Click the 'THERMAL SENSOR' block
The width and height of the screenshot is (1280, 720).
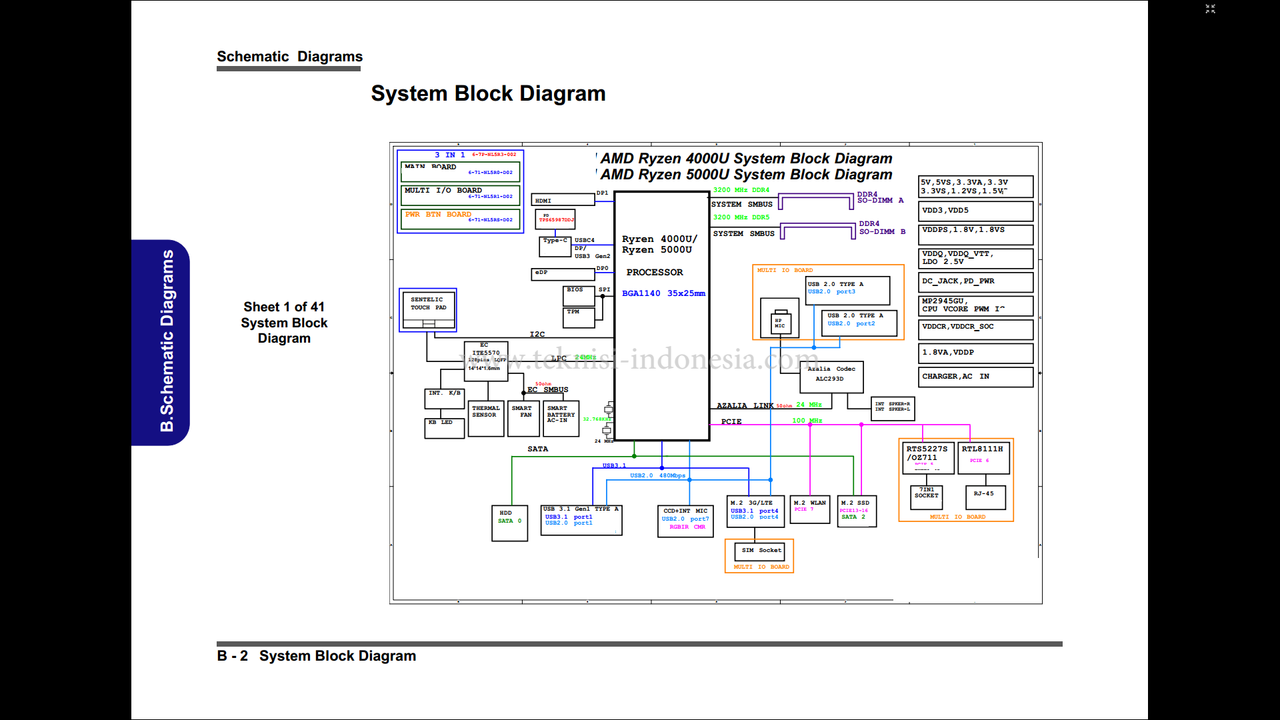pyautogui.click(x=486, y=418)
